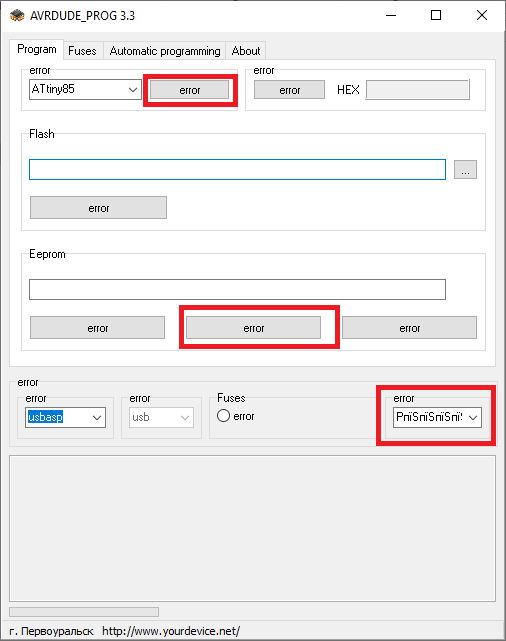Click the http://www.yourdevice.net/ text
The image size is (506, 641).
click(x=171, y=631)
